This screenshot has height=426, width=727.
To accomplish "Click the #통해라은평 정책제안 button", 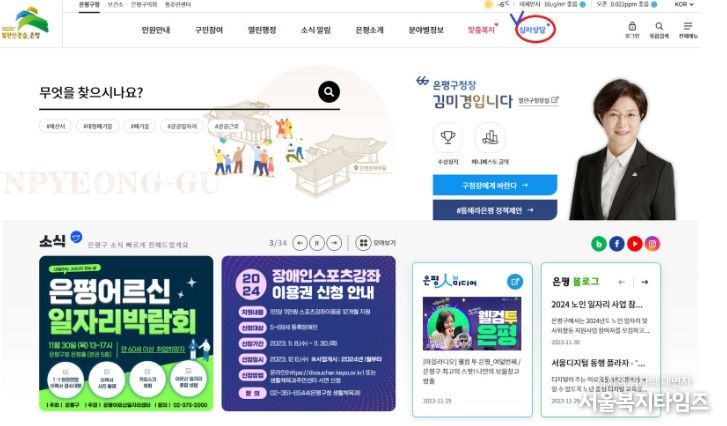I will click(495, 210).
